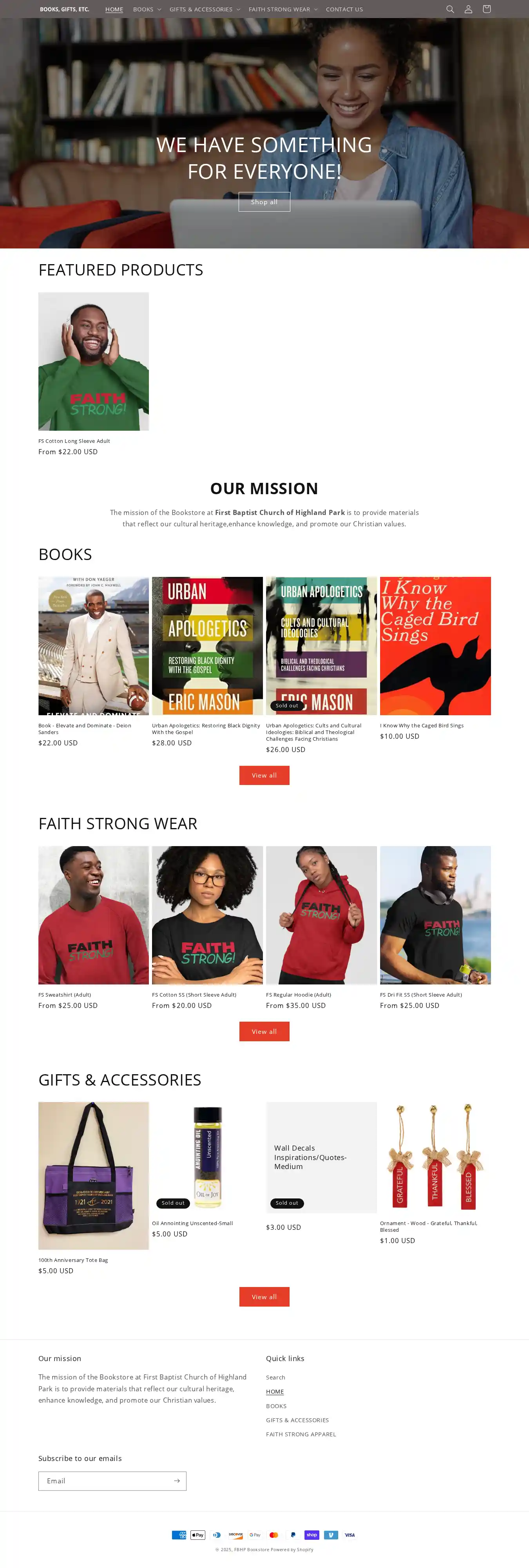The width and height of the screenshot is (529, 1568).
Task: Open I Know Why the Caged Bird Sings
Action: 435,646
